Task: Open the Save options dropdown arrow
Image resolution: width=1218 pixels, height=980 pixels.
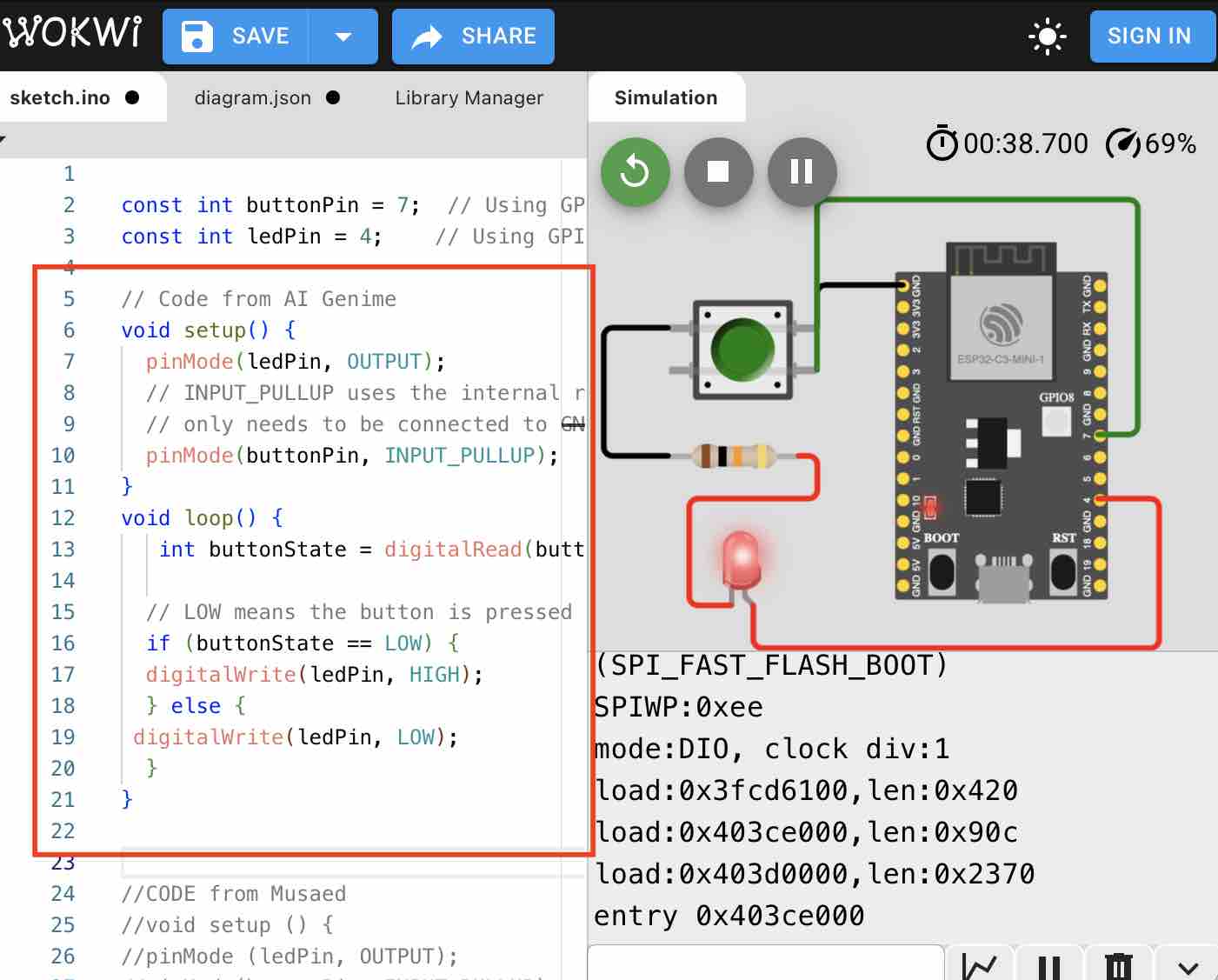Action: (x=343, y=37)
